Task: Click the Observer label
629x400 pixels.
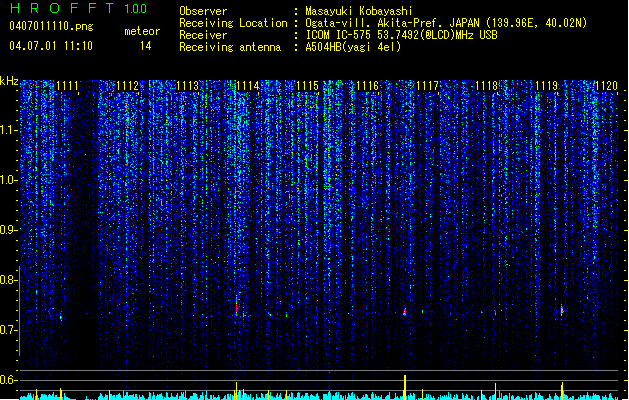Action: (x=203, y=11)
